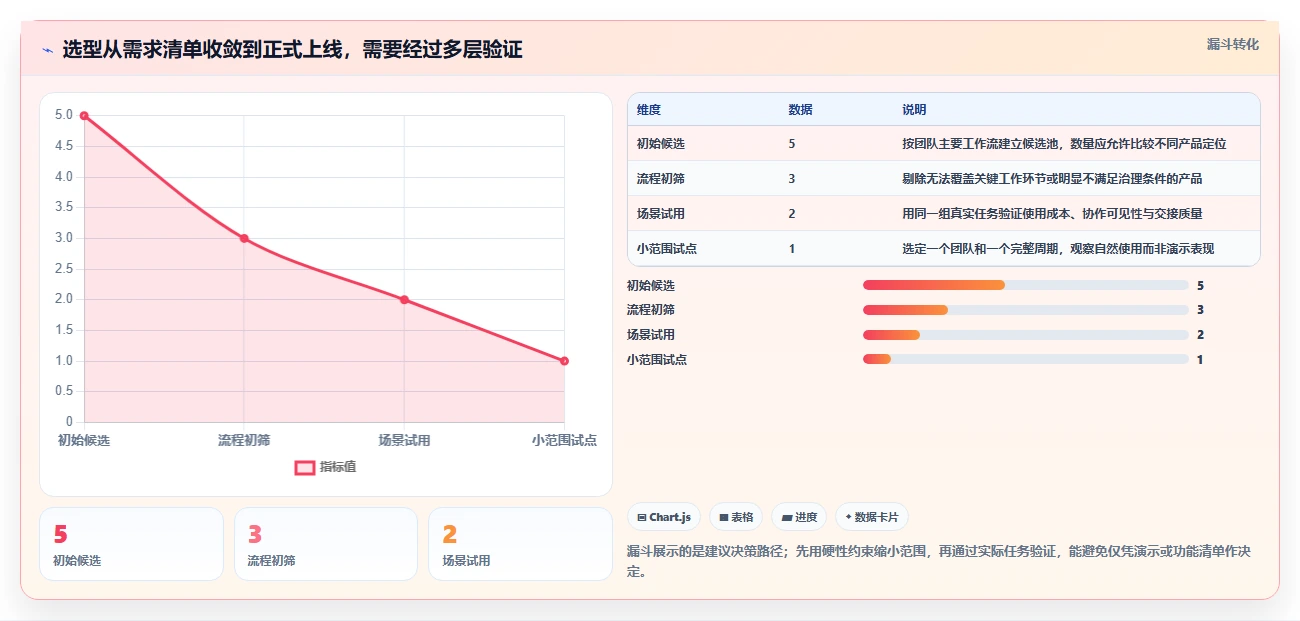Click the value 3 right of the 流程初筛 progress bar
The width and height of the screenshot is (1300, 621).
tap(1200, 310)
